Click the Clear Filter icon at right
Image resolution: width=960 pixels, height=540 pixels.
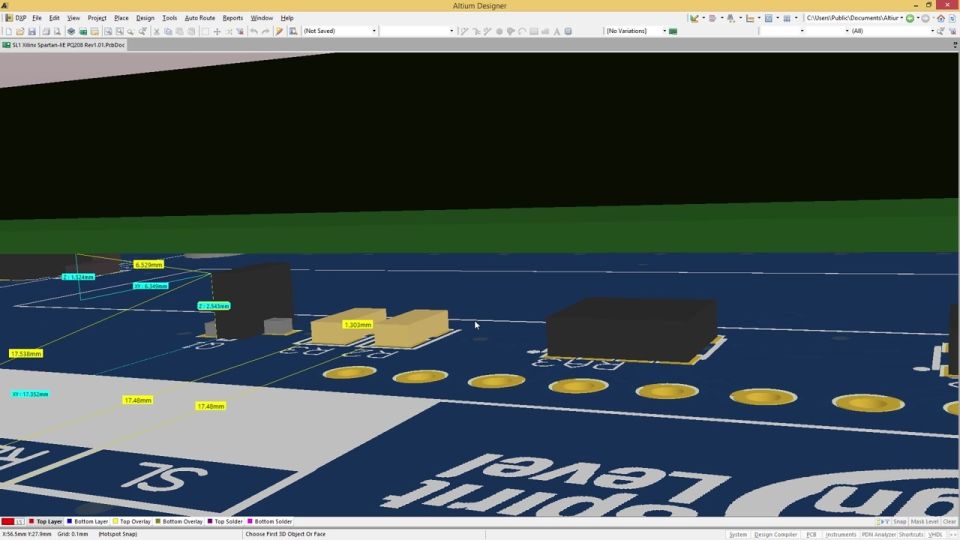coord(953,31)
